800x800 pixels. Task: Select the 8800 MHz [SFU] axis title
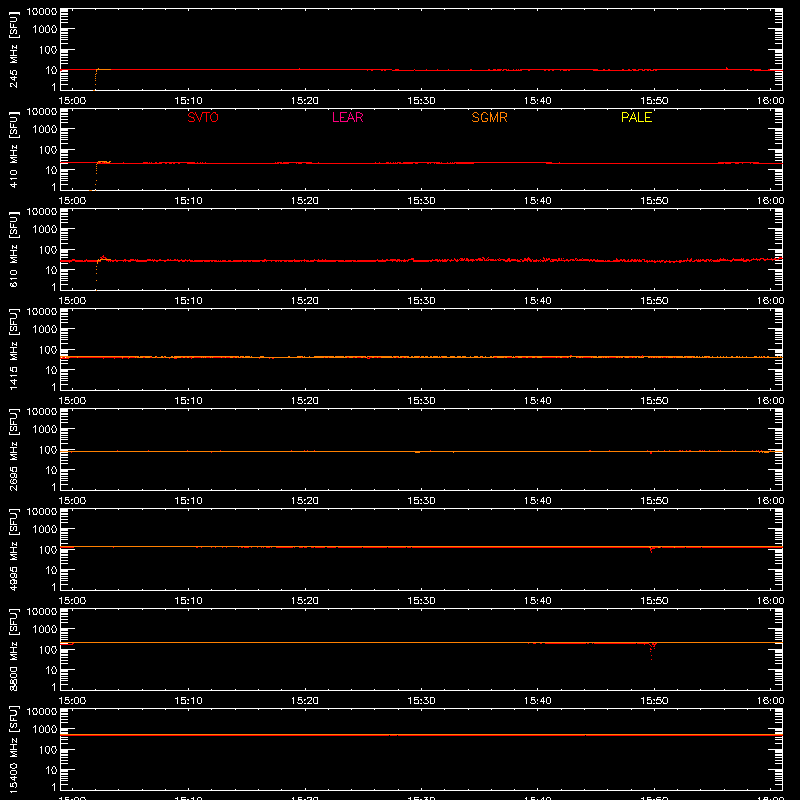tap(13, 650)
